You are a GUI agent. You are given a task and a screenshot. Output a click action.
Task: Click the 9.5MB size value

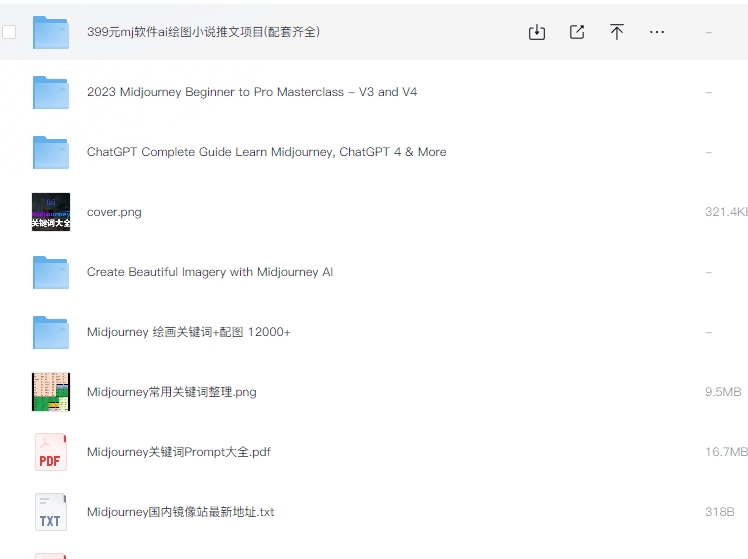(723, 392)
